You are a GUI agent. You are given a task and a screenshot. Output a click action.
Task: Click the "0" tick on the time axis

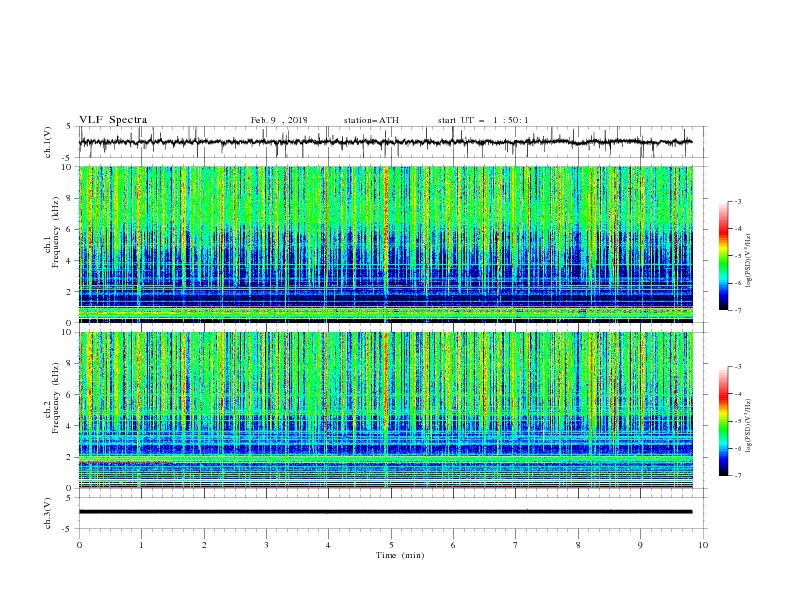pyautogui.click(x=79, y=545)
